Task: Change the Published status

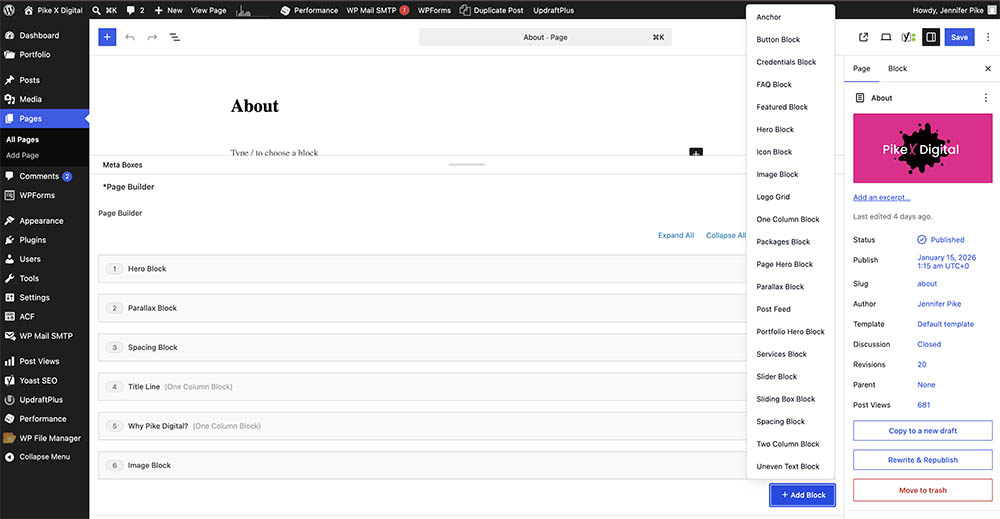Action: point(941,240)
